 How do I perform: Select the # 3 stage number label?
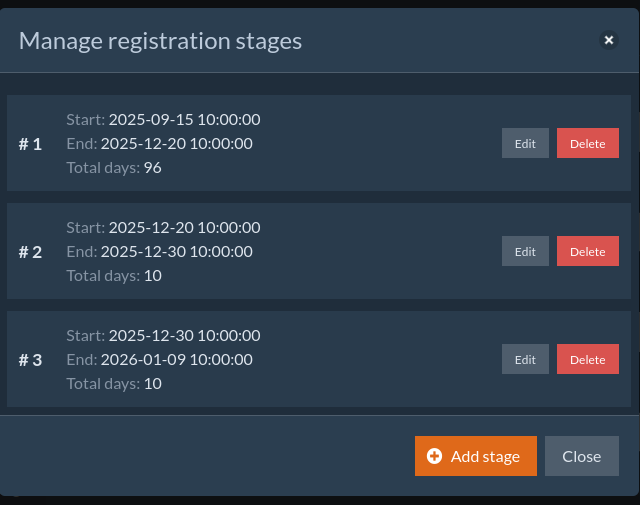(x=30, y=360)
